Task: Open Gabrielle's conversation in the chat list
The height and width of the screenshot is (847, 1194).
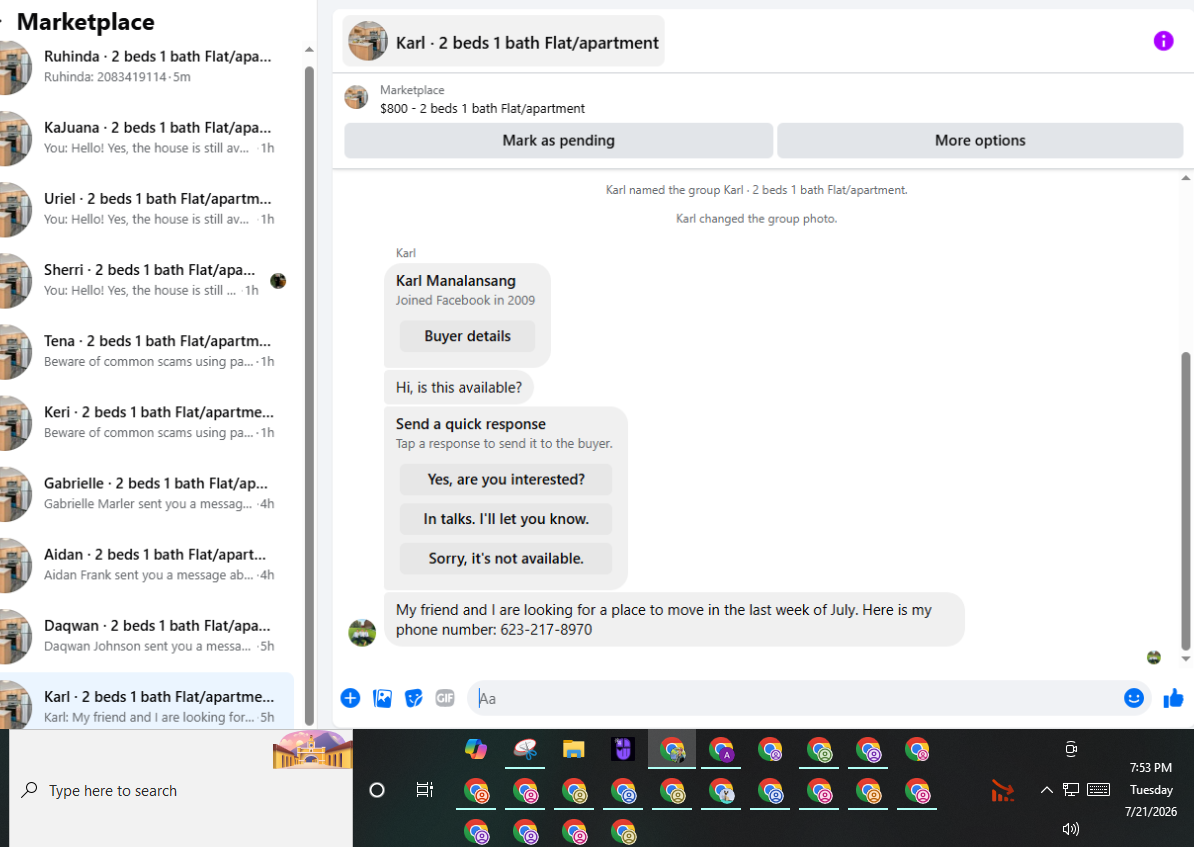Action: (147, 493)
